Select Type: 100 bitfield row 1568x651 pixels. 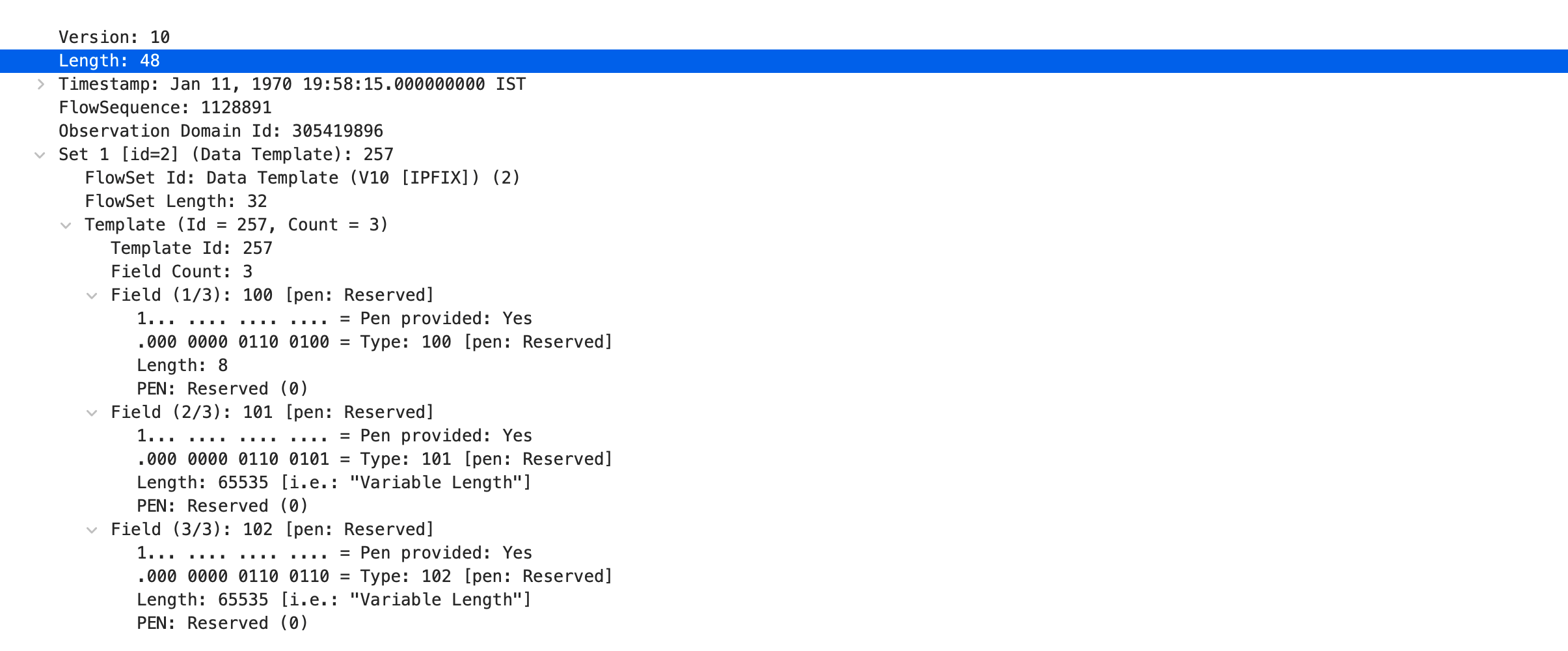coord(374,342)
